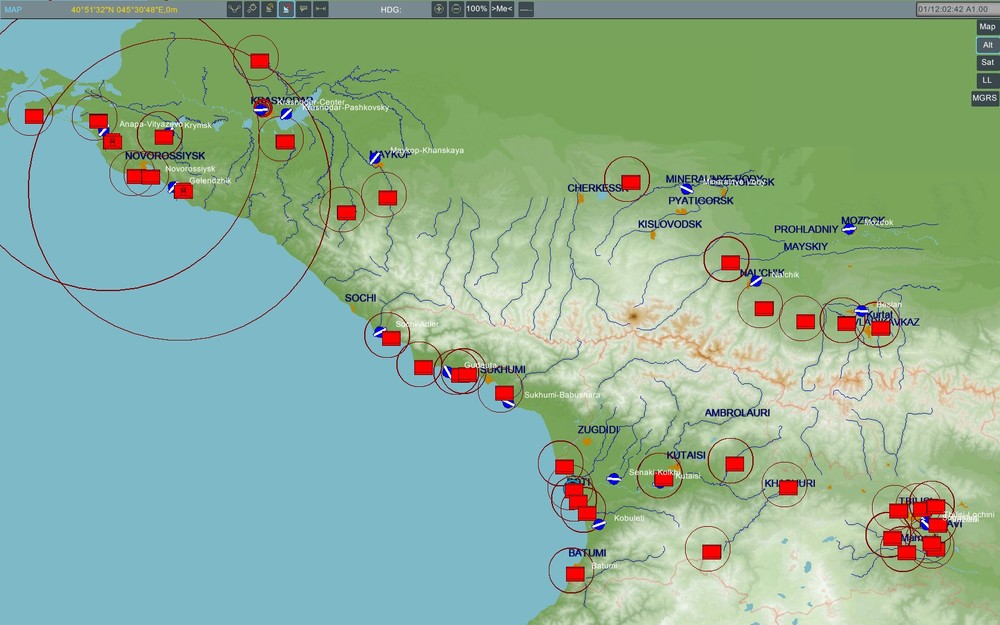Select Krasnodar-Pashkovsky airfield icon
Image resolution: width=1000 pixels, height=625 pixels.
coord(287,114)
